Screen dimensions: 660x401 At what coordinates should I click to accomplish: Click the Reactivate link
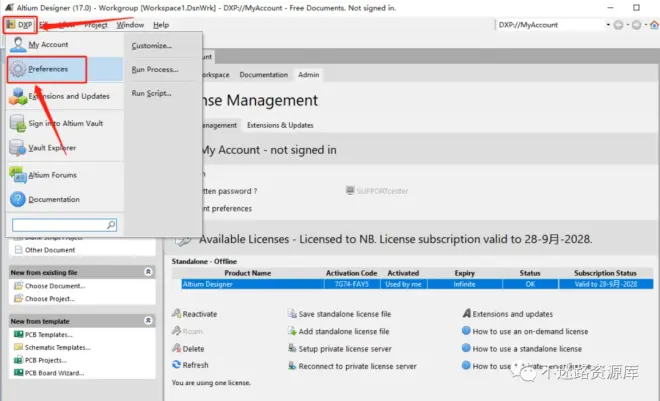tap(200, 314)
